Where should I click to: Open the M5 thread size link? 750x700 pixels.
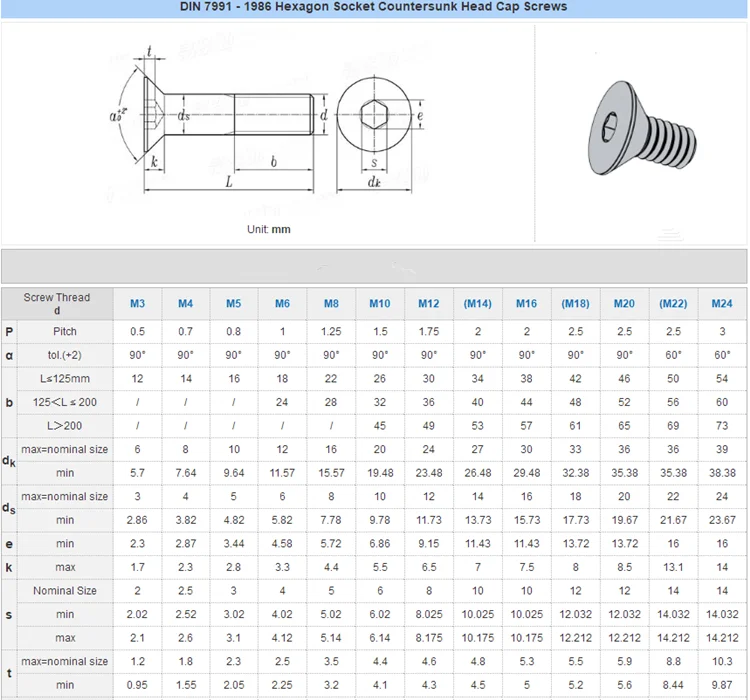[233, 304]
